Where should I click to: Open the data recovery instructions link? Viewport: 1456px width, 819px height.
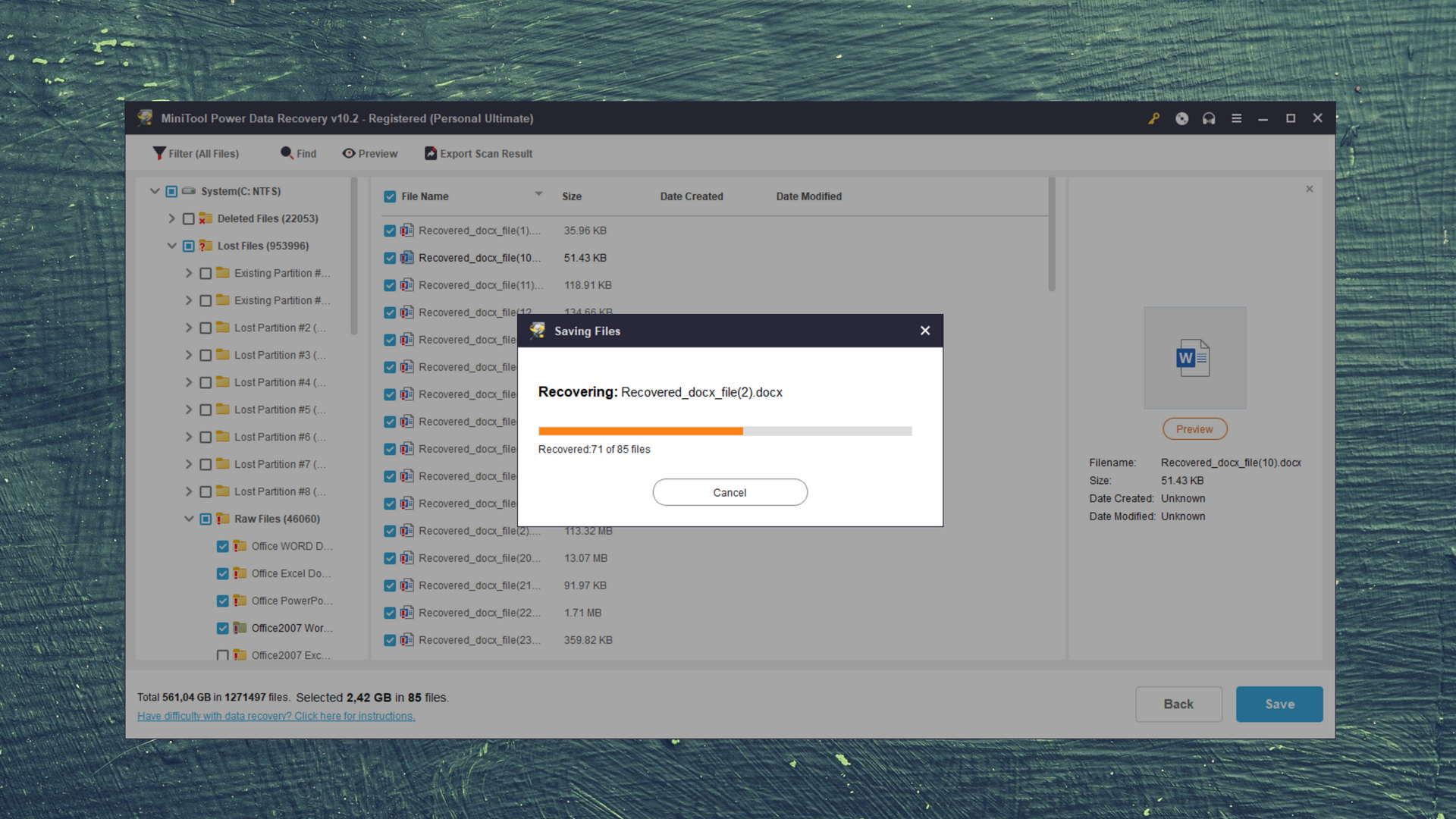(276, 716)
